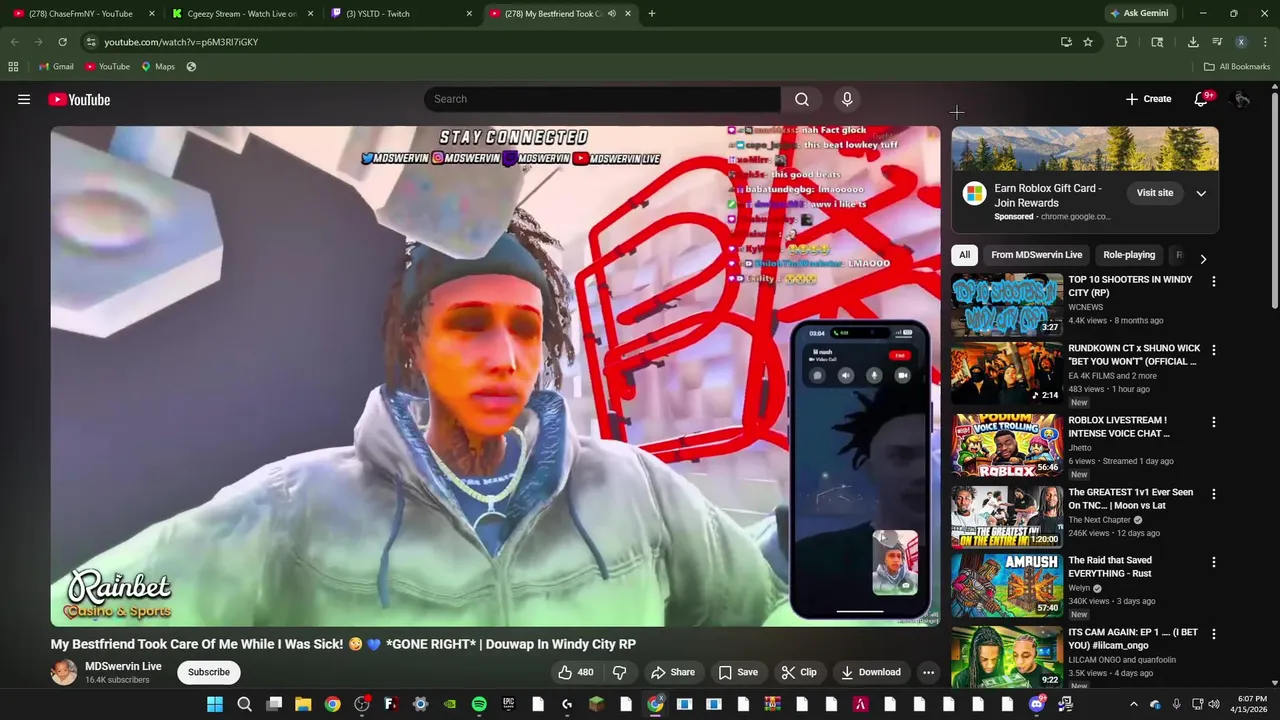Image resolution: width=1280 pixels, height=720 pixels.
Task: Click the Share button
Action: [x=672, y=672]
